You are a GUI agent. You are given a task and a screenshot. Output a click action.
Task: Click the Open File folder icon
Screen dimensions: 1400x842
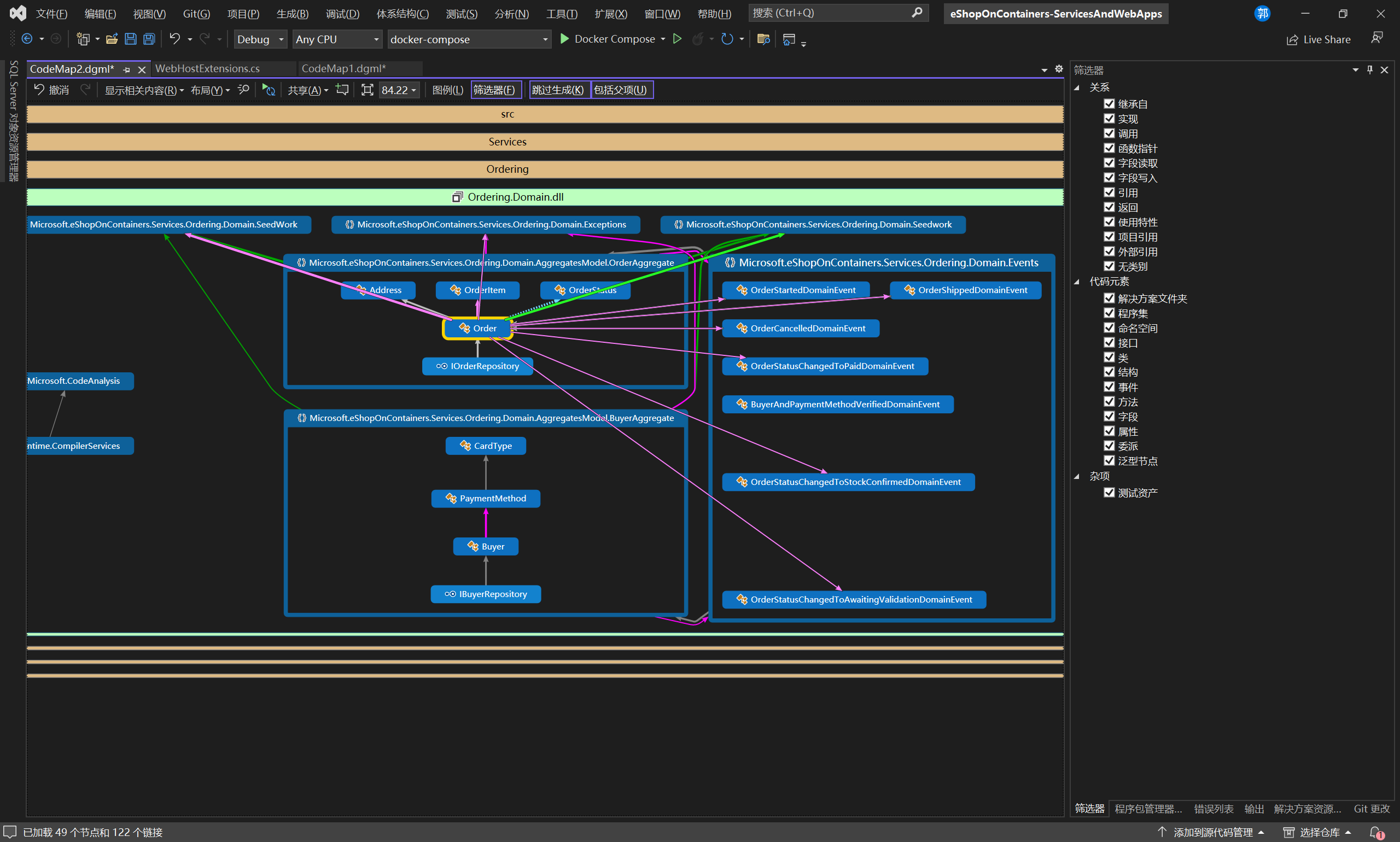(x=112, y=39)
